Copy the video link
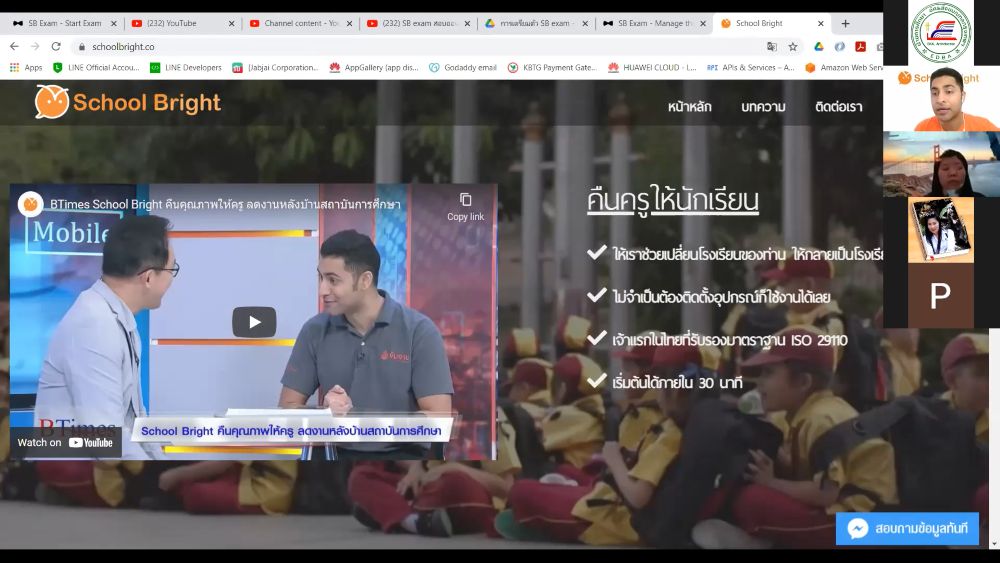This screenshot has width=1000, height=563. coord(466,207)
